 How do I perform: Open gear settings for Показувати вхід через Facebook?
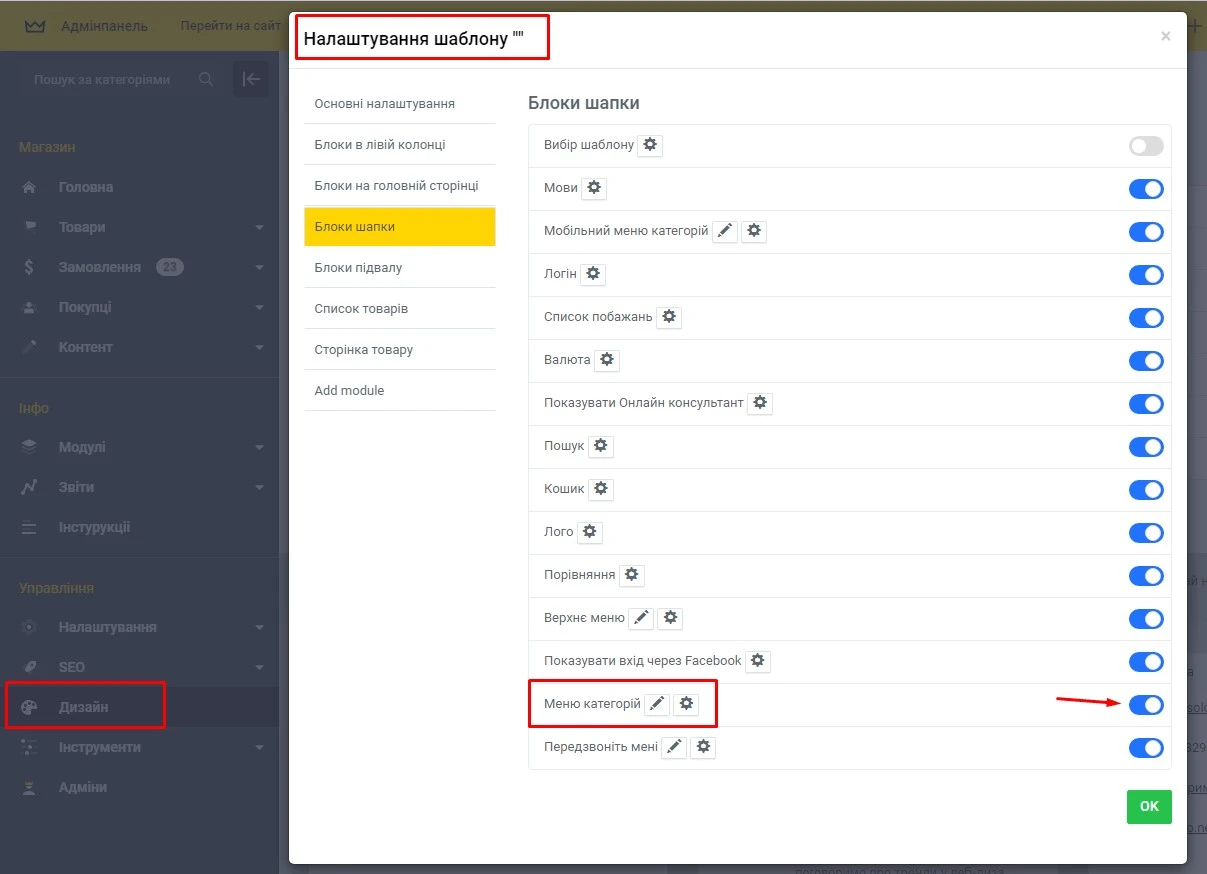(x=758, y=661)
